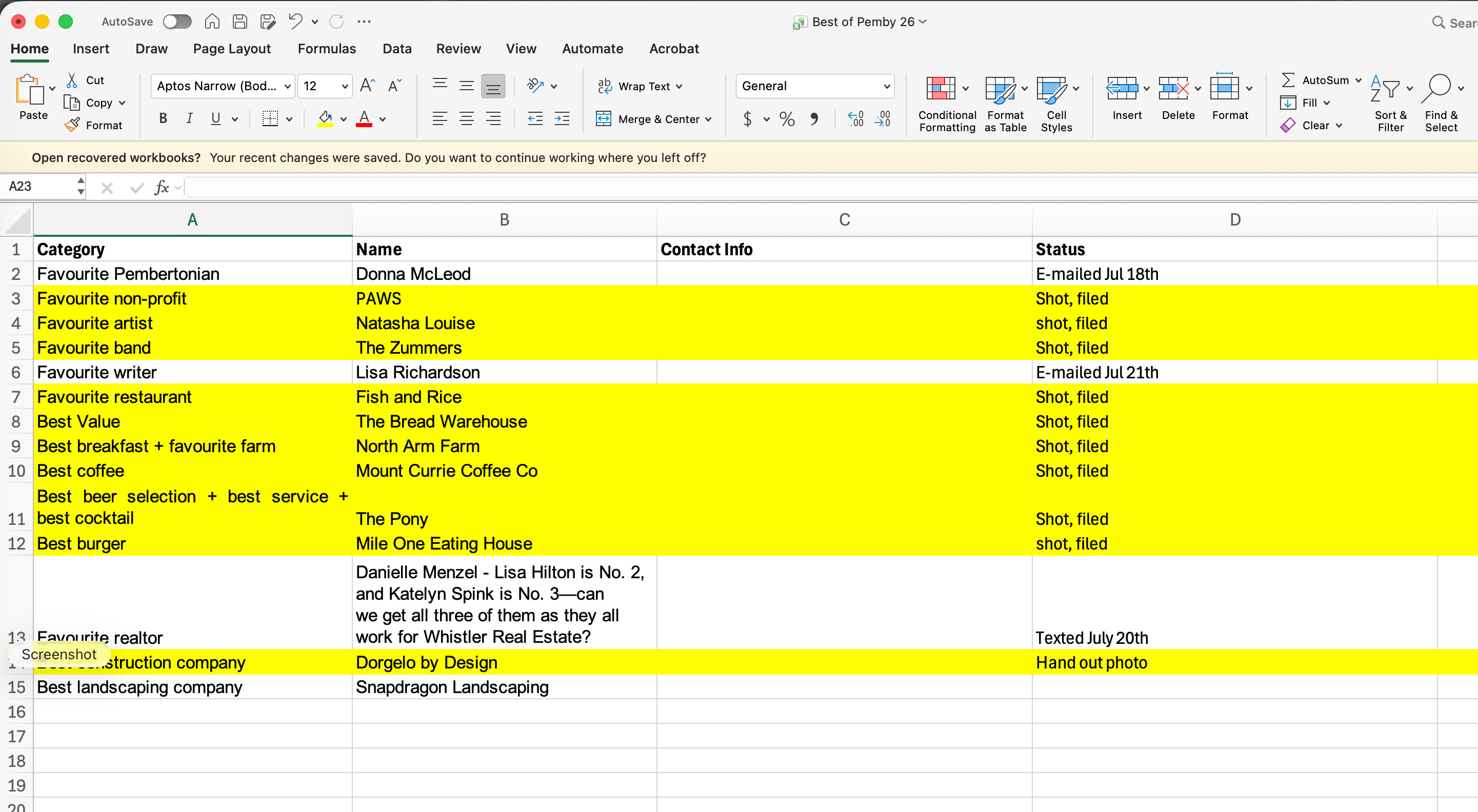Align text to the right
This screenshot has height=812, width=1478.
[x=493, y=119]
